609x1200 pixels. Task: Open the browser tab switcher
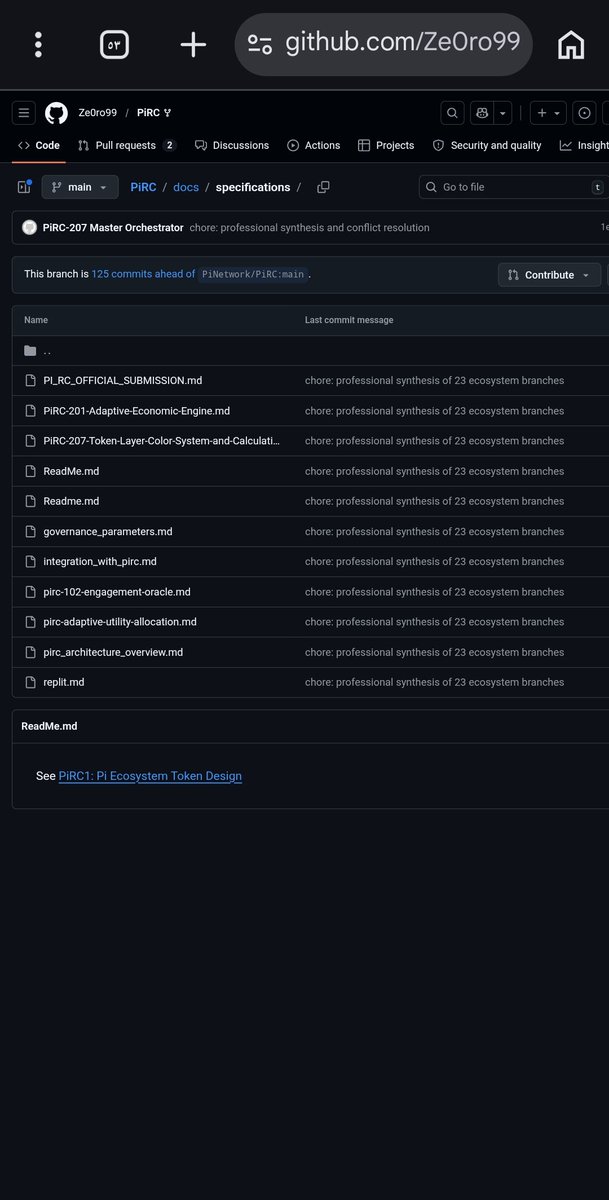coord(114,44)
